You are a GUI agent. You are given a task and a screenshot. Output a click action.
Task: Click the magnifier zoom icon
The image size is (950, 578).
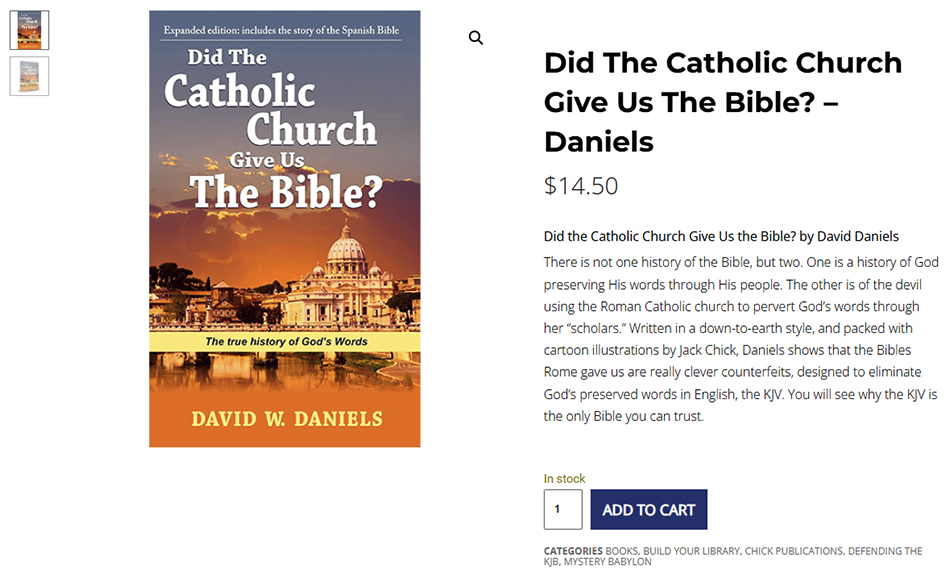[476, 38]
